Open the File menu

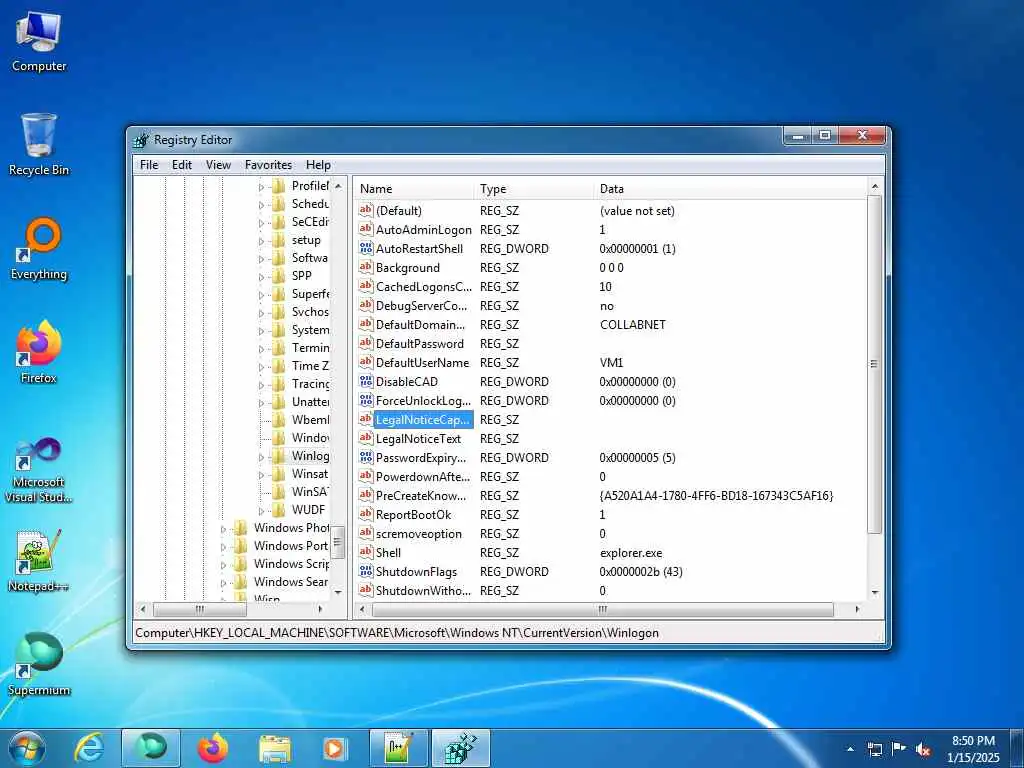(149, 165)
